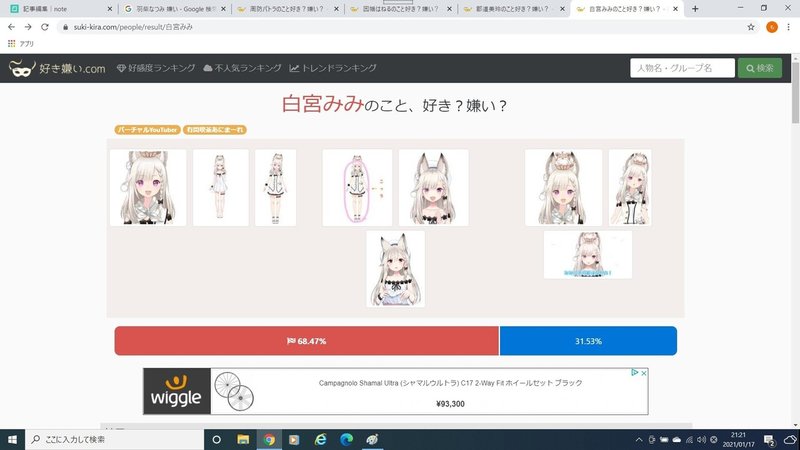The image size is (800, 450).
Task: Bookmark this page with the star icon
Action: tap(751, 27)
